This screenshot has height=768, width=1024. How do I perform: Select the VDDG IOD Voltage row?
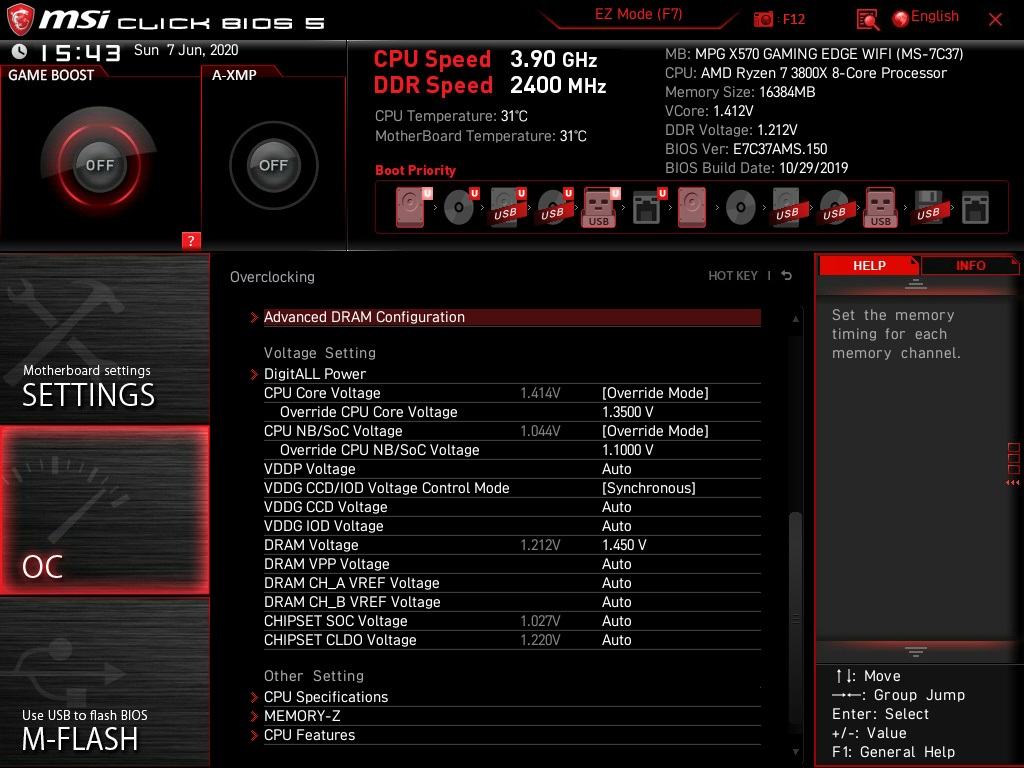(512, 526)
